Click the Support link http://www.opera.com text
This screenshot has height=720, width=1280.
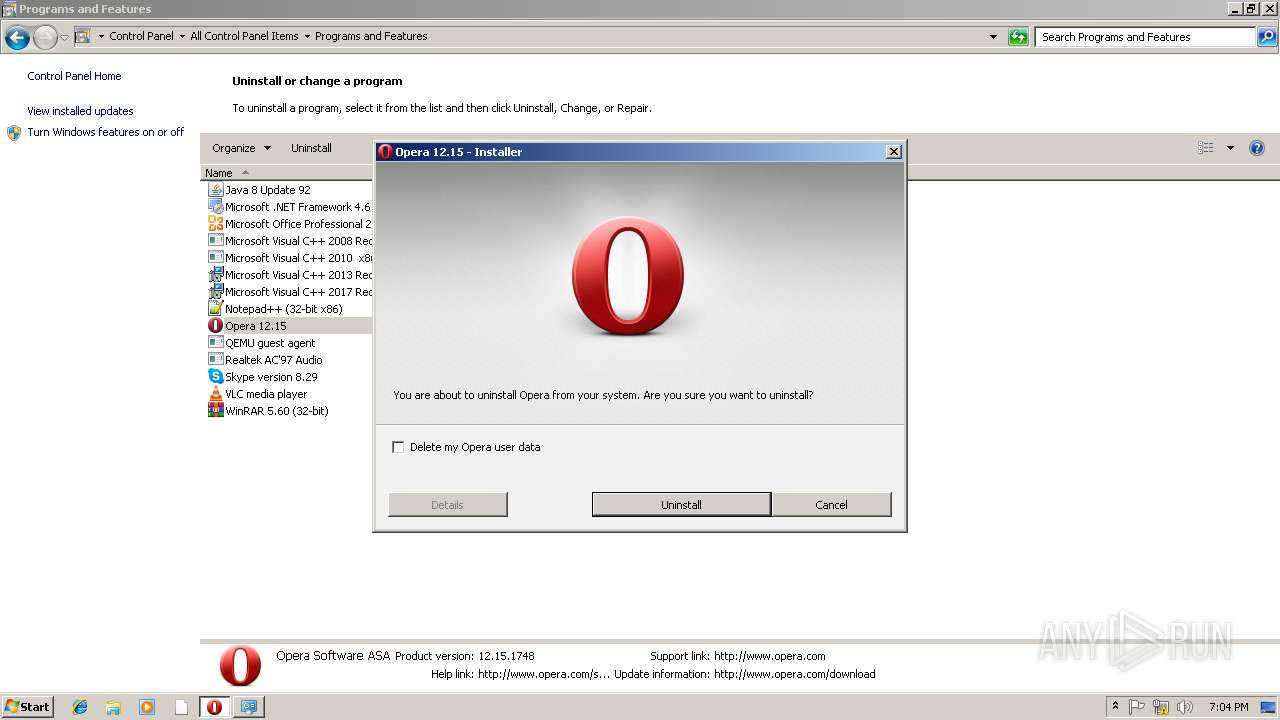point(770,656)
